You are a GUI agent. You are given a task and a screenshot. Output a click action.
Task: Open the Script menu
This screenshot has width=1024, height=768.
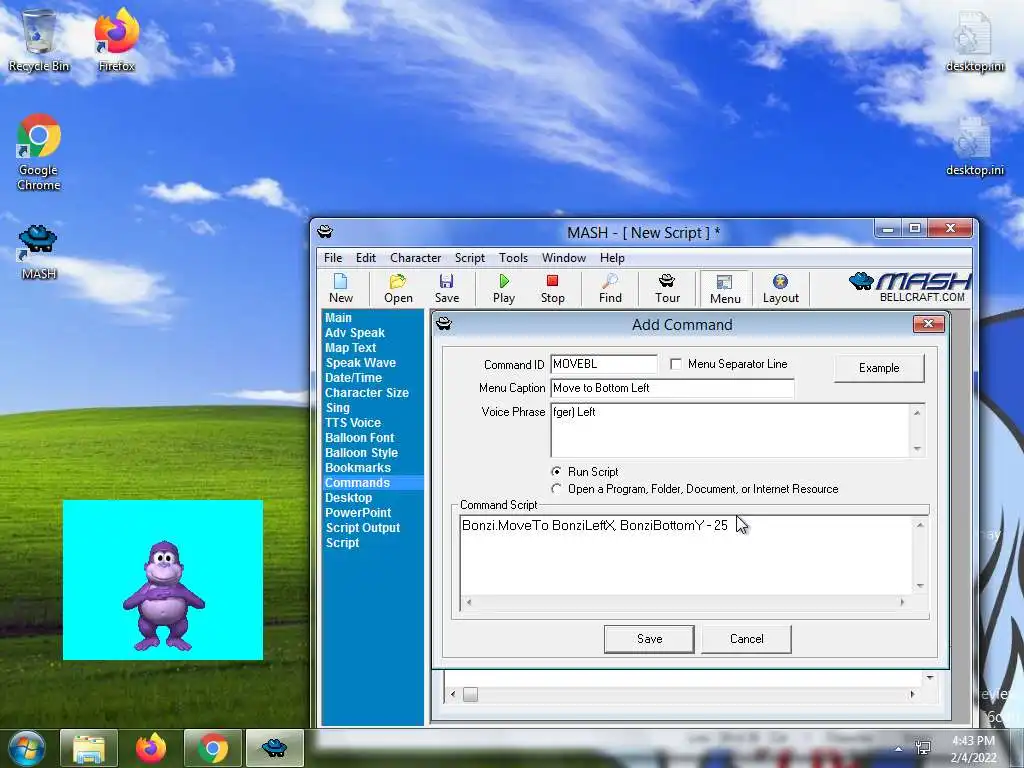pos(470,258)
